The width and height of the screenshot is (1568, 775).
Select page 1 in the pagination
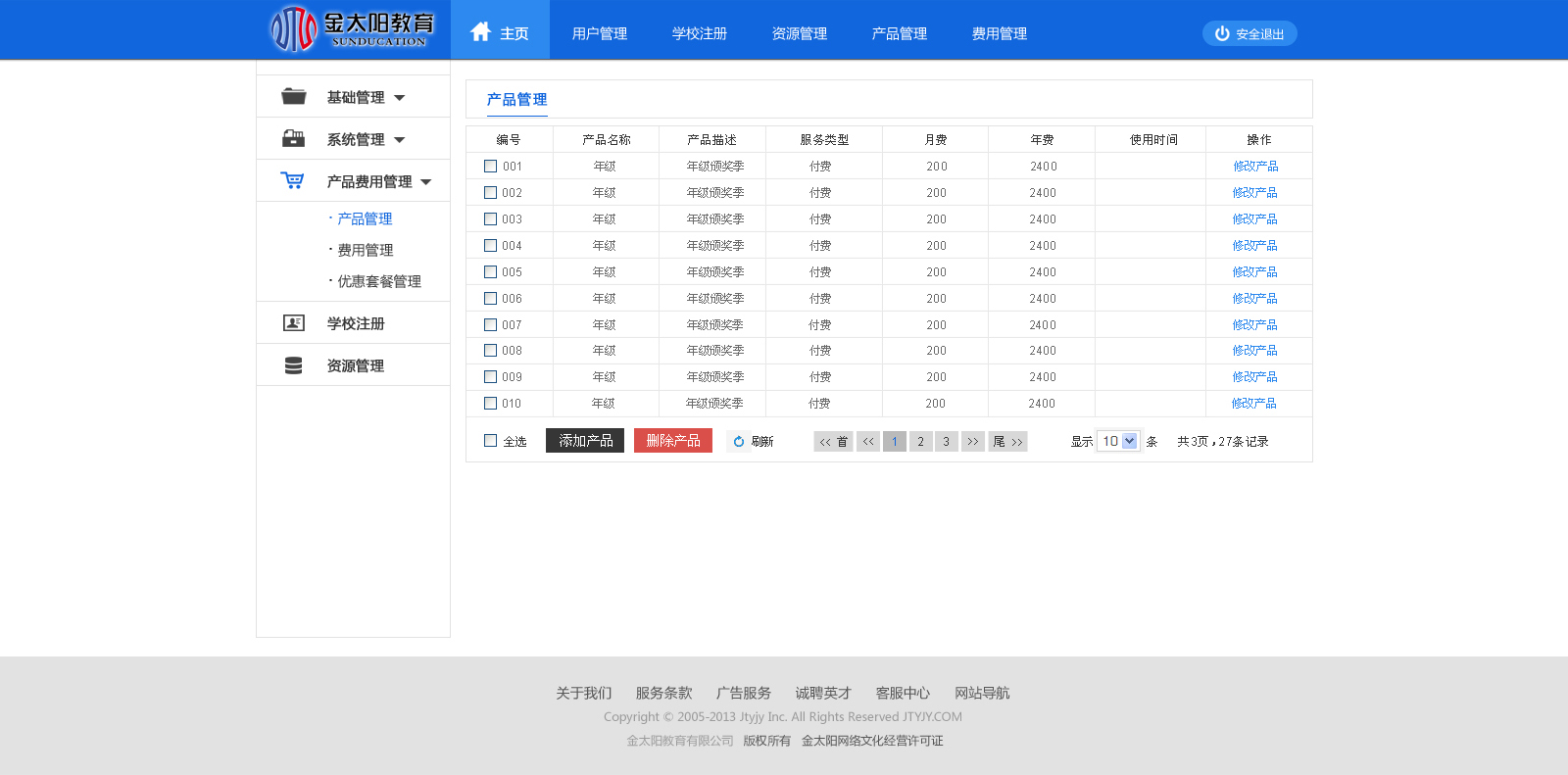(895, 442)
